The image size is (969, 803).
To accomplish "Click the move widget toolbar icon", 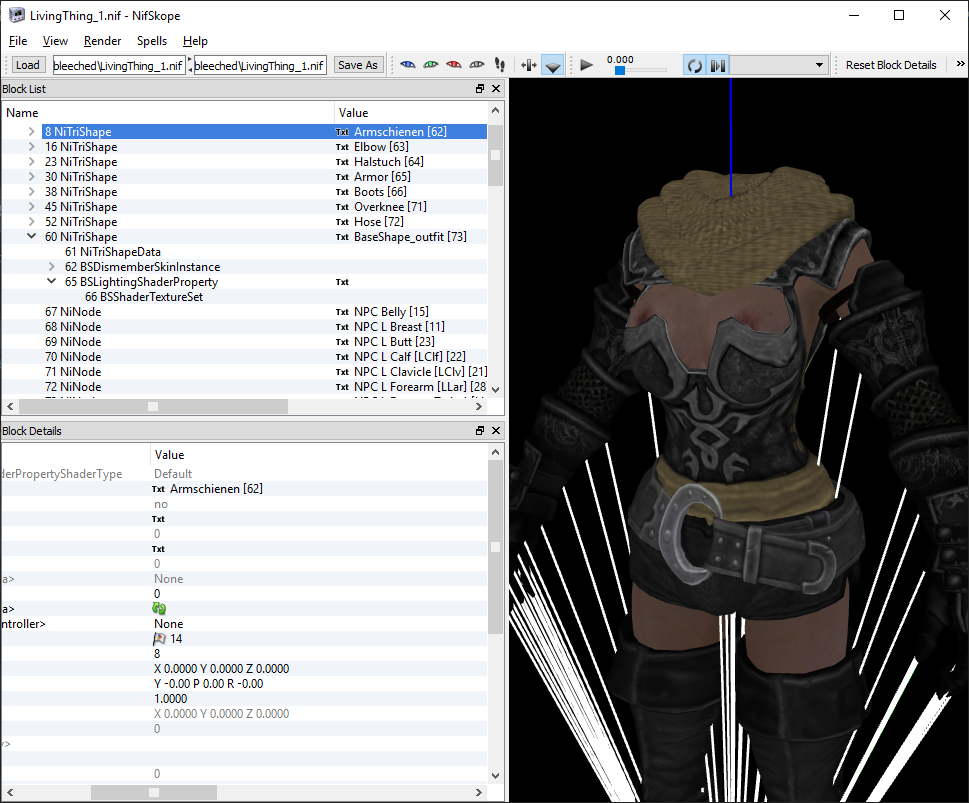I will [528, 64].
